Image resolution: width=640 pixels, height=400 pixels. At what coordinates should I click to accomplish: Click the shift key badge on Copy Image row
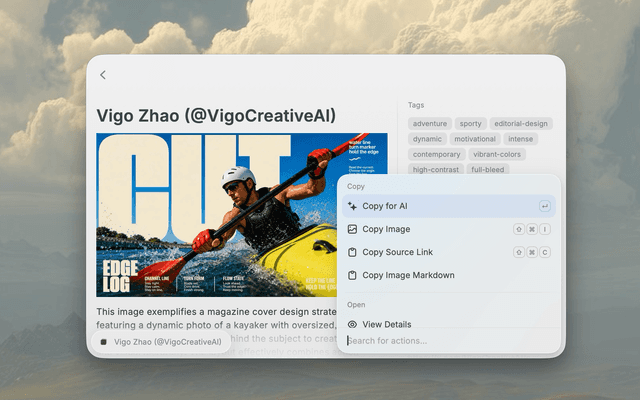point(518,229)
